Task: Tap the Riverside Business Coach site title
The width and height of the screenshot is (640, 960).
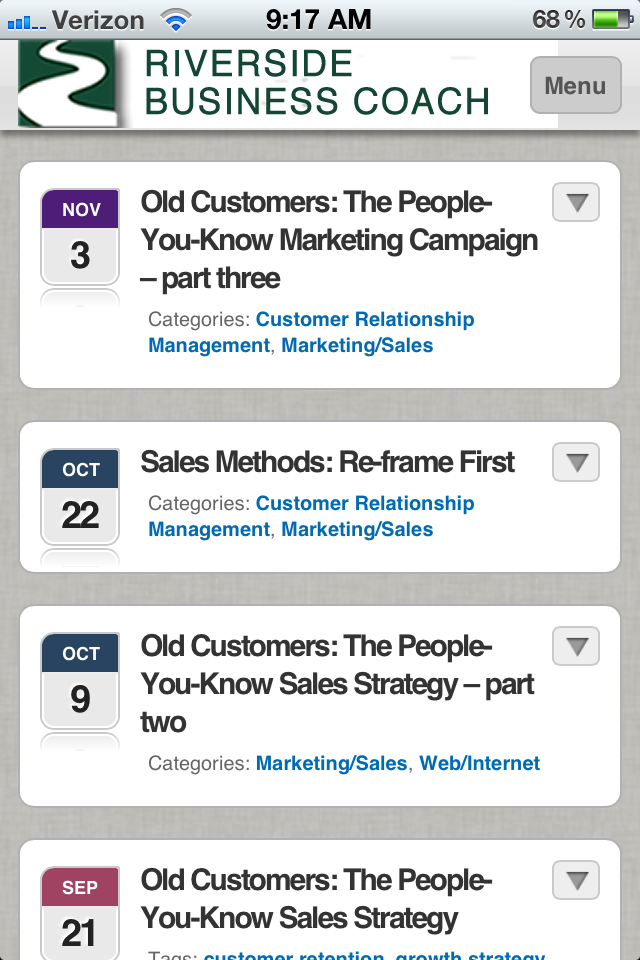Action: pyautogui.click(x=317, y=83)
